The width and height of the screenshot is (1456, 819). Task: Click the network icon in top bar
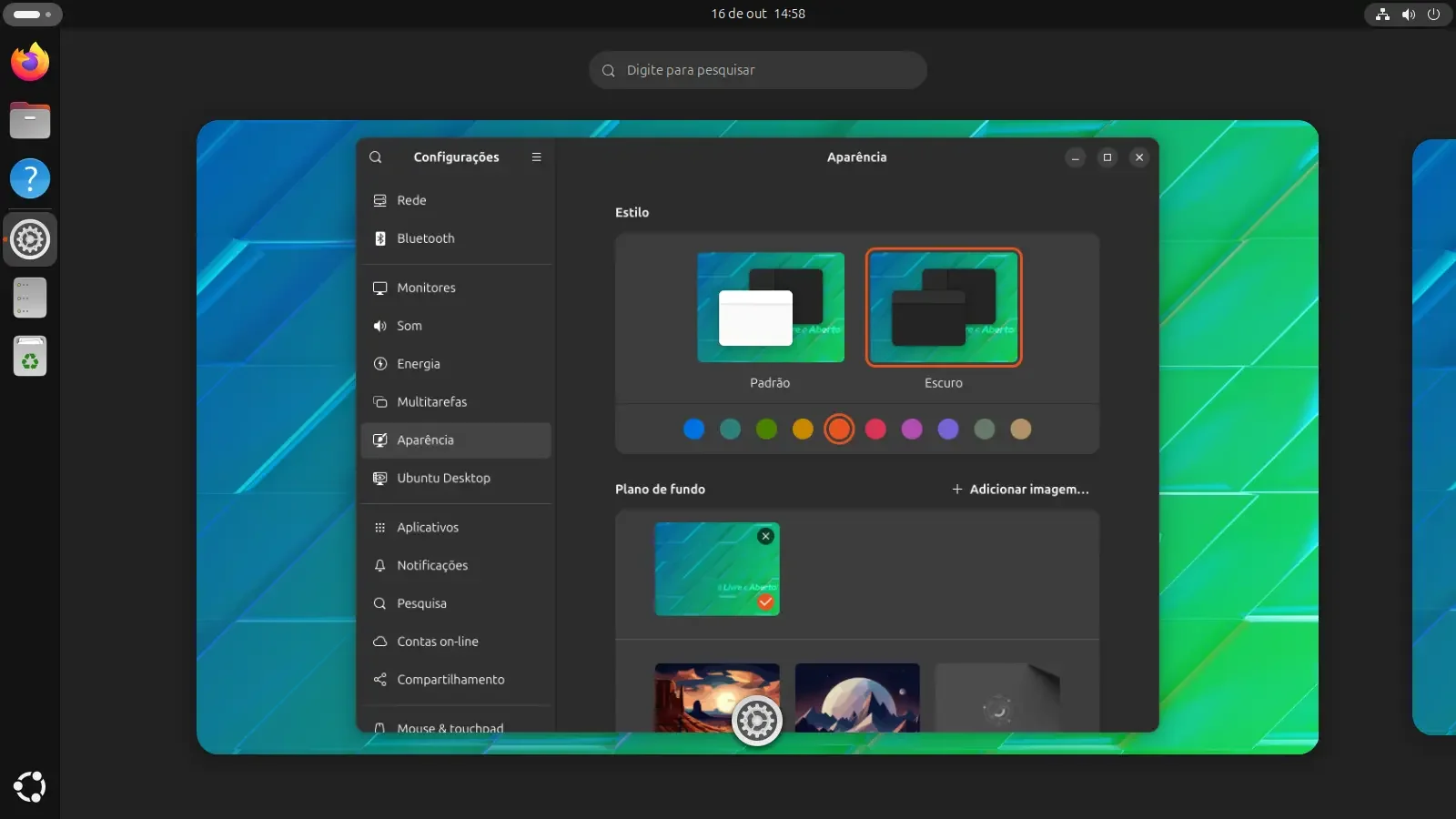point(1383,14)
